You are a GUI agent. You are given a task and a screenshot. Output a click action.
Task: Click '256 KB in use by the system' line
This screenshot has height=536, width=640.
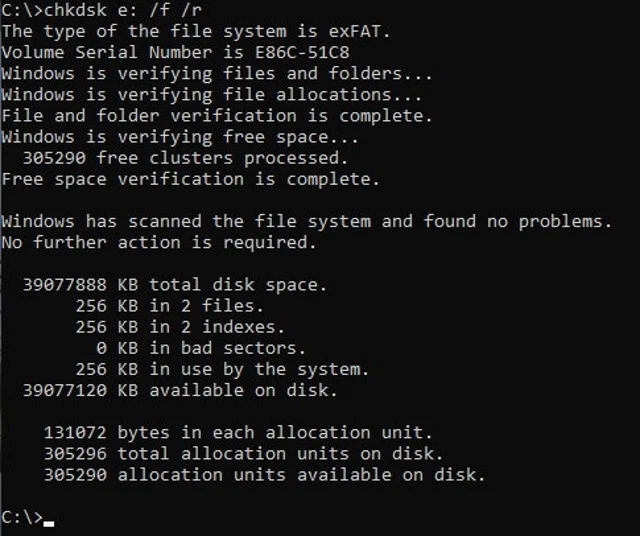pos(222,369)
